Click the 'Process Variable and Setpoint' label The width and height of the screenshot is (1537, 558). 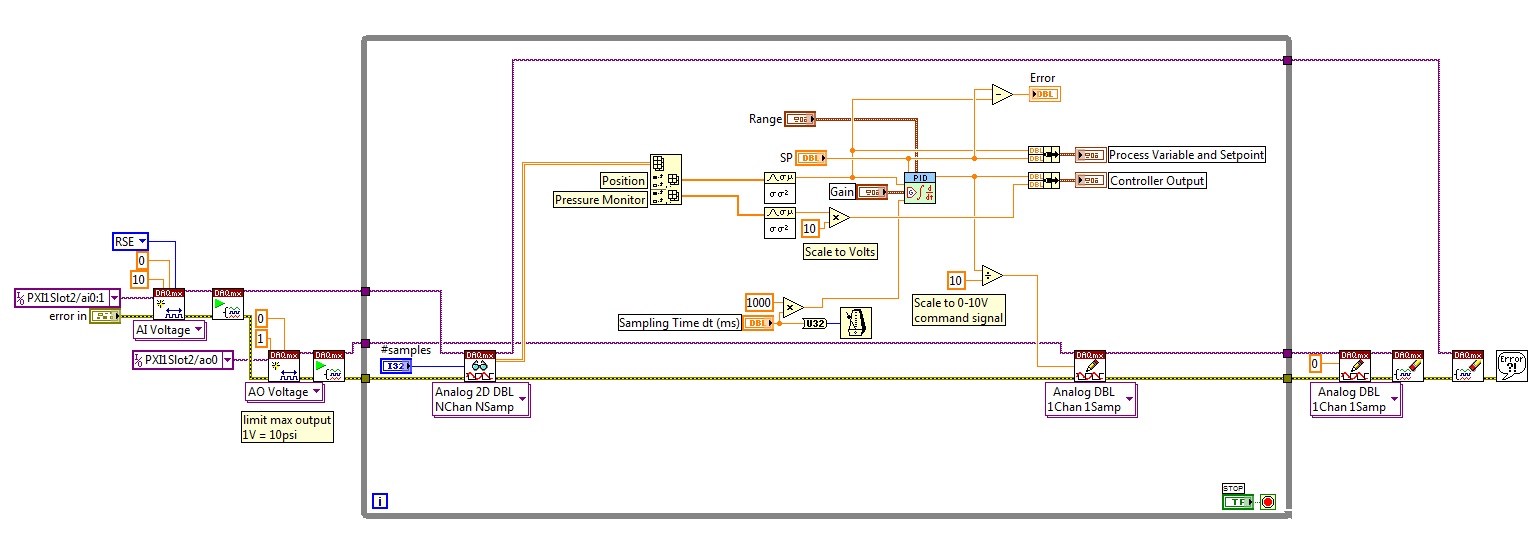(1187, 155)
